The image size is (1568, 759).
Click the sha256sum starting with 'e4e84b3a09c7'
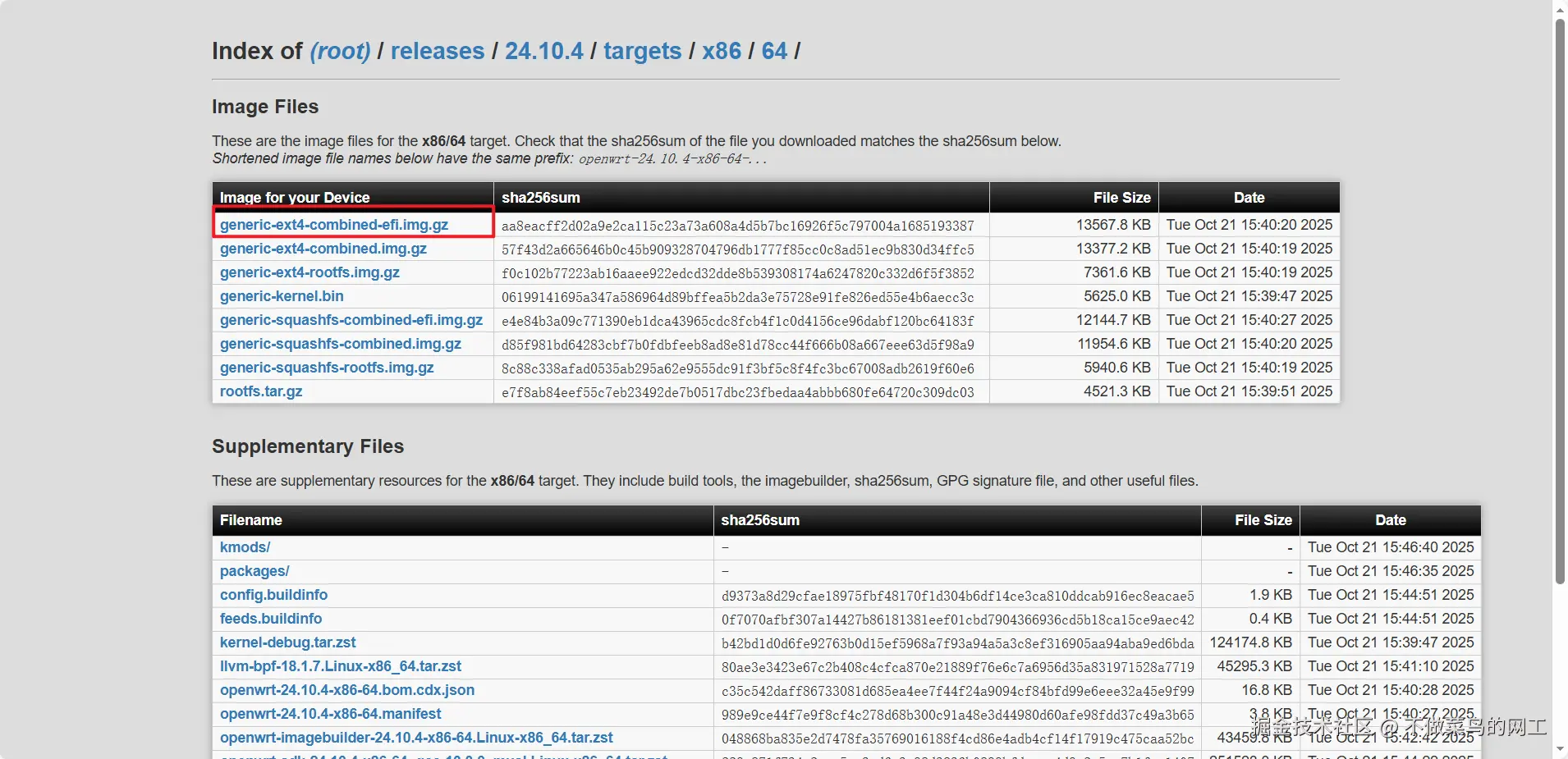738,321
